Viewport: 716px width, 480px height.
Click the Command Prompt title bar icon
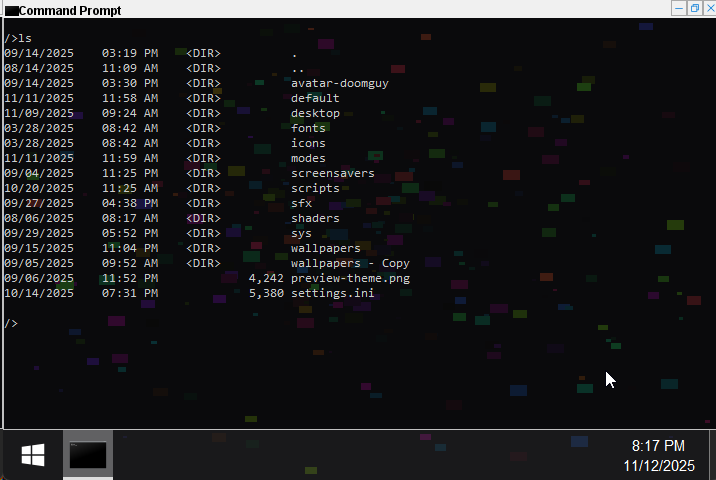pos(10,10)
